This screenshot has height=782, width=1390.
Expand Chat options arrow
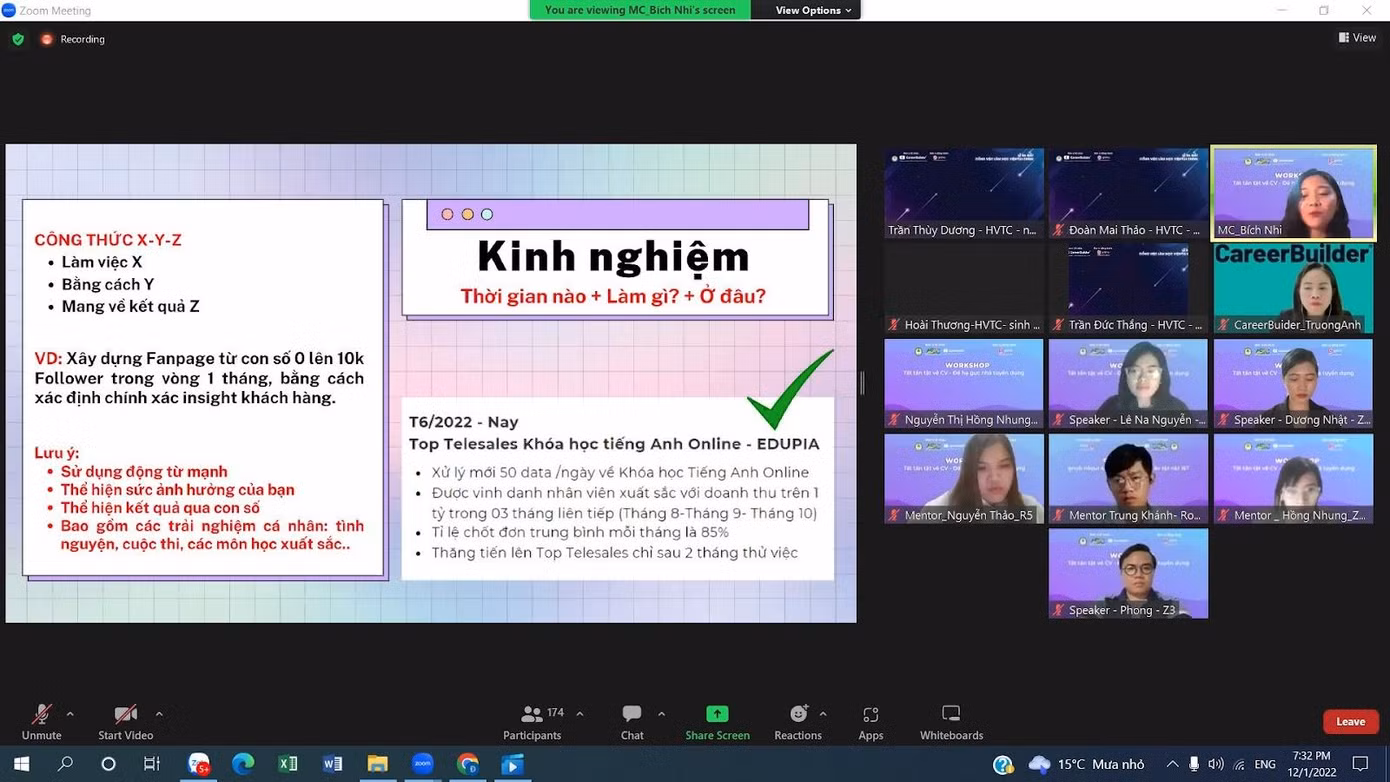click(661, 714)
